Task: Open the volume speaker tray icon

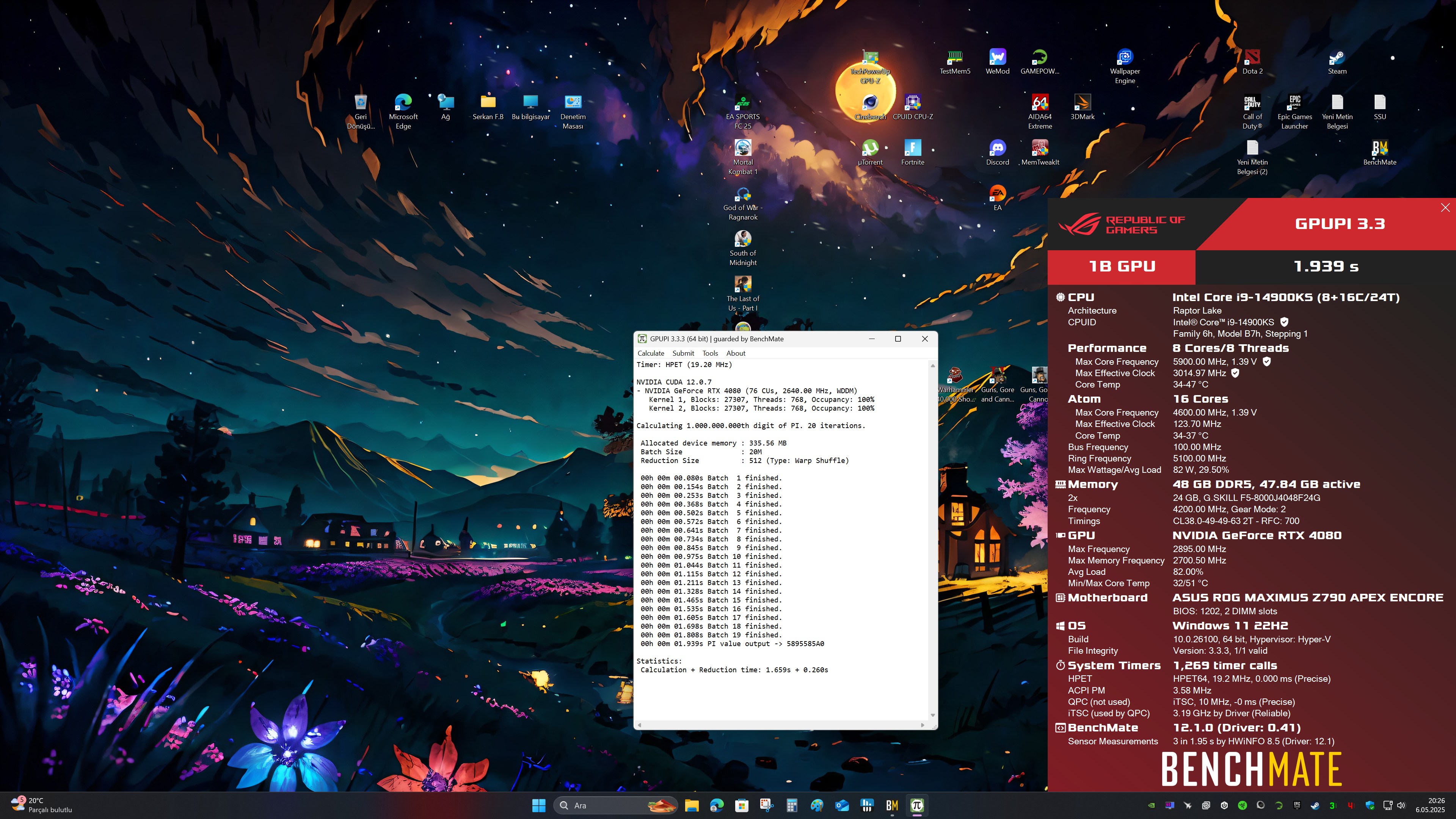Action: [x=1401, y=805]
